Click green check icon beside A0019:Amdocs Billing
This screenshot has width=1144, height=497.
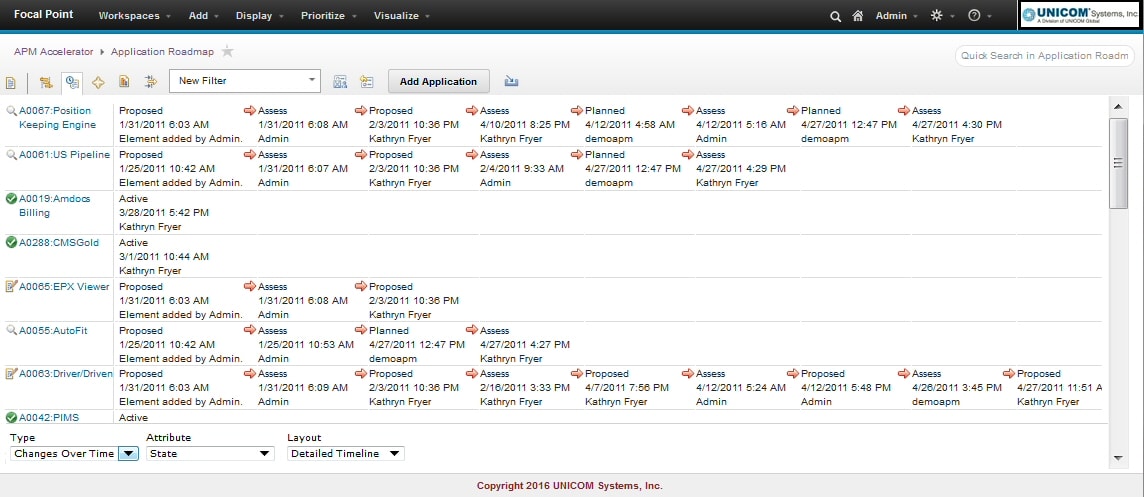pos(11,199)
